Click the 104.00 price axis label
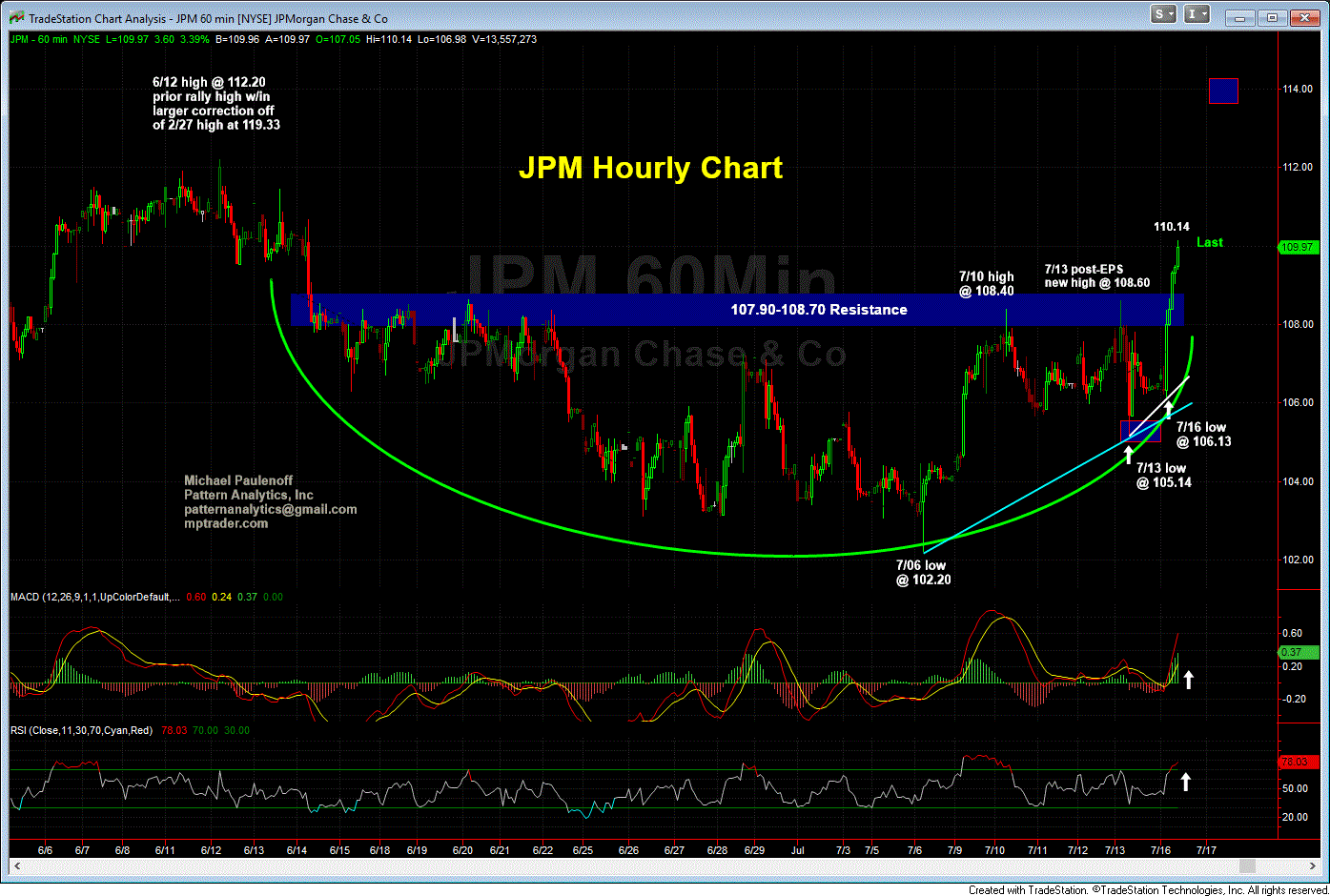The height and width of the screenshot is (896, 1330). coord(1297,481)
